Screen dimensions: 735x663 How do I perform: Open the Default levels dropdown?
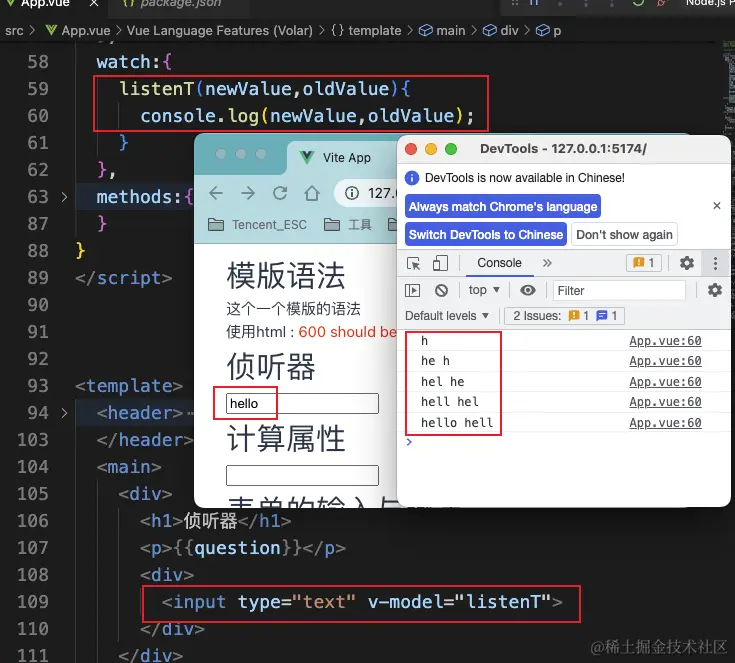click(447, 316)
